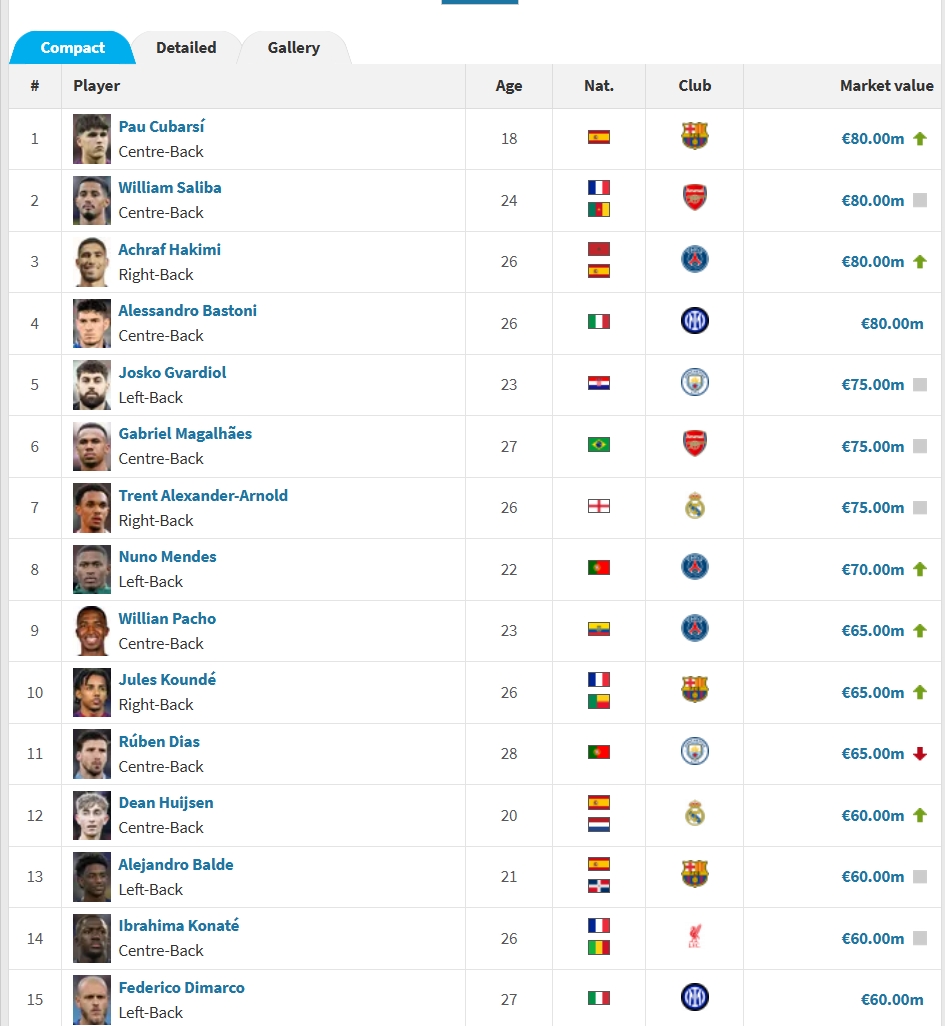Image resolution: width=945 pixels, height=1026 pixels.
Task: Open the Gallery tab
Action: 294,48
